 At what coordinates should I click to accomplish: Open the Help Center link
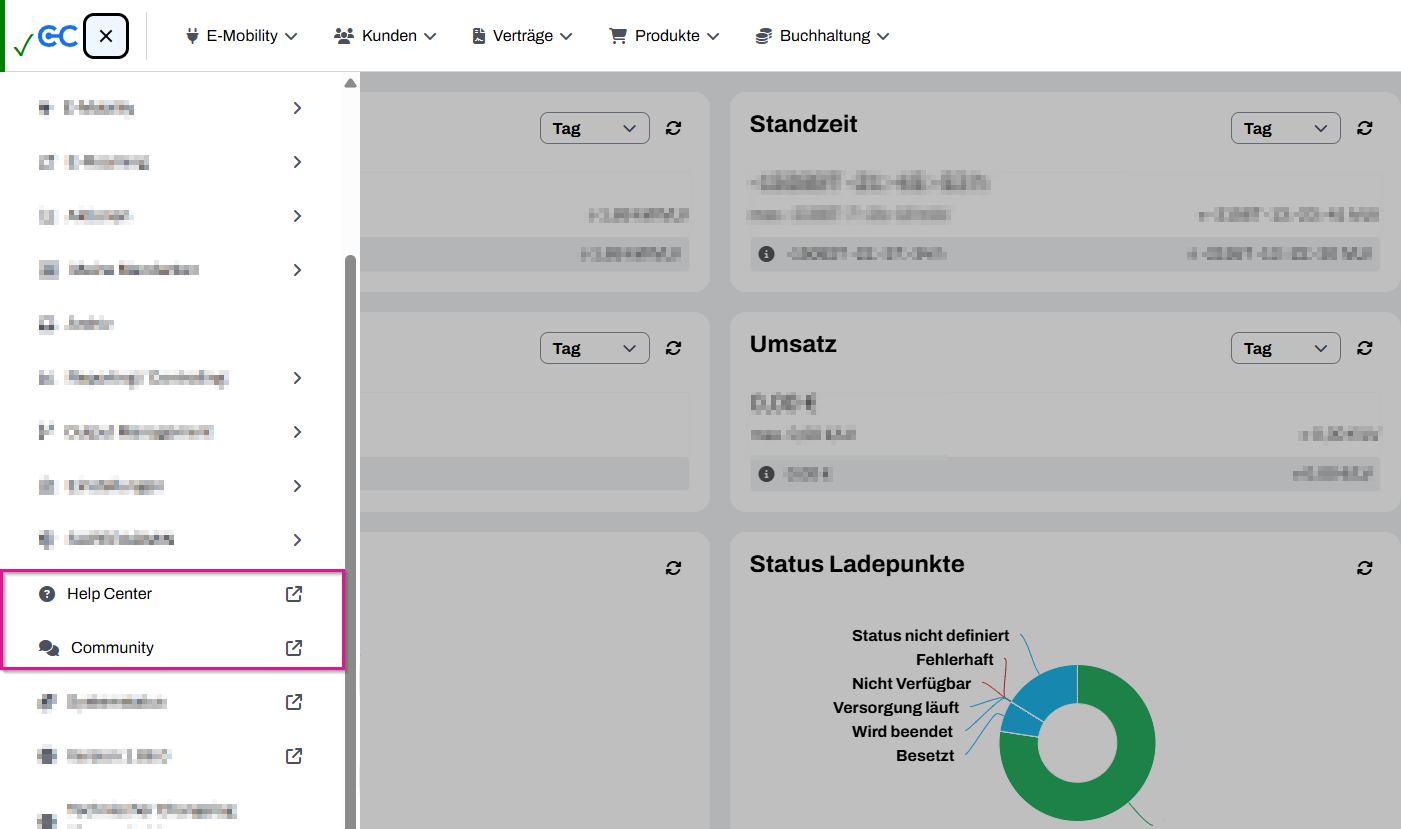(x=170, y=594)
